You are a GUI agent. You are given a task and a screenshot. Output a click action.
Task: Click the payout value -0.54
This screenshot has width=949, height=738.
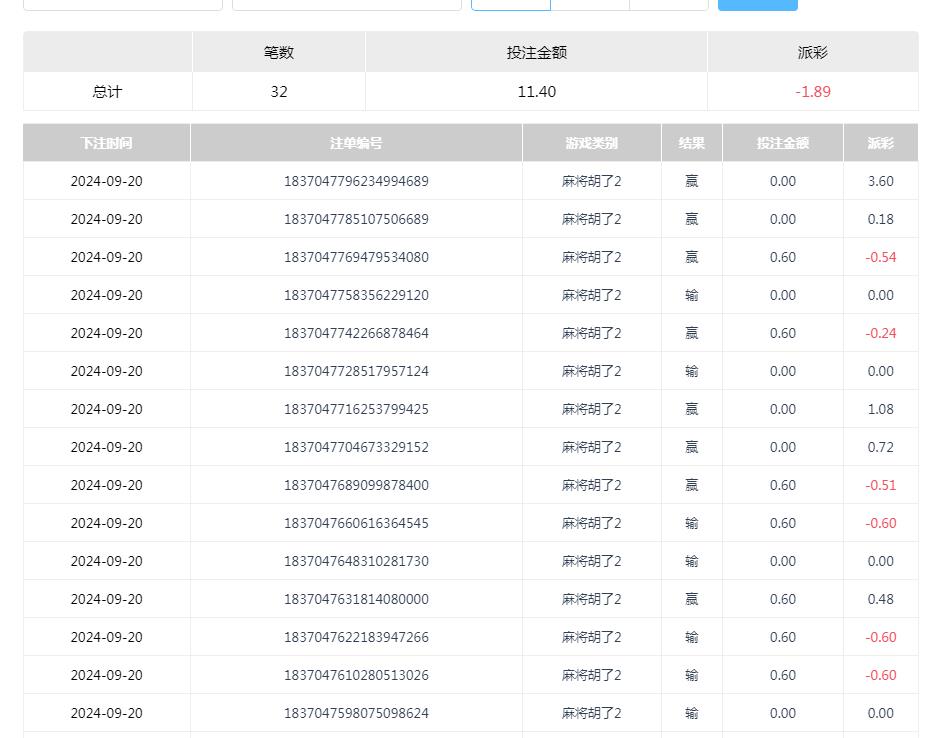click(x=880, y=257)
